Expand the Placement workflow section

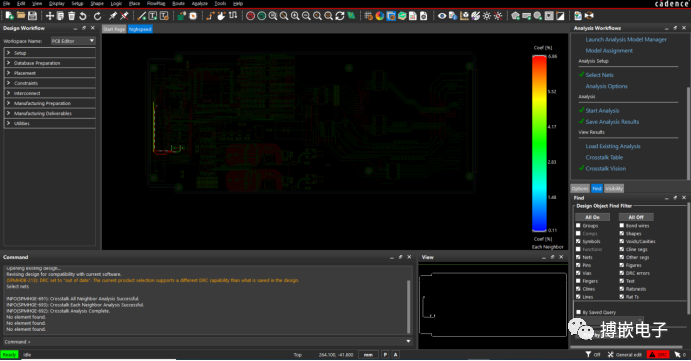(50, 73)
